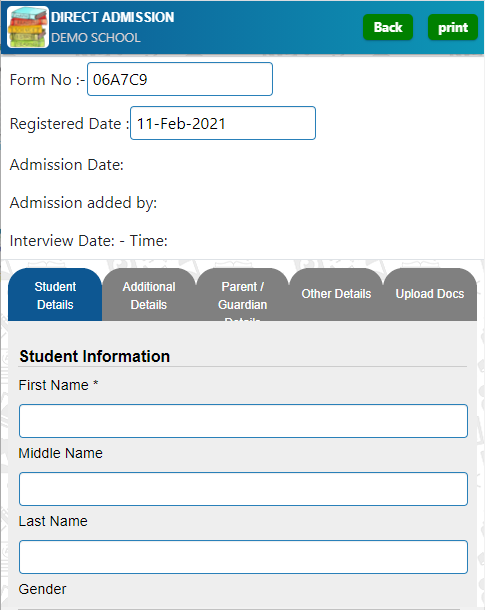Click the stacked books school logo

[28, 27]
